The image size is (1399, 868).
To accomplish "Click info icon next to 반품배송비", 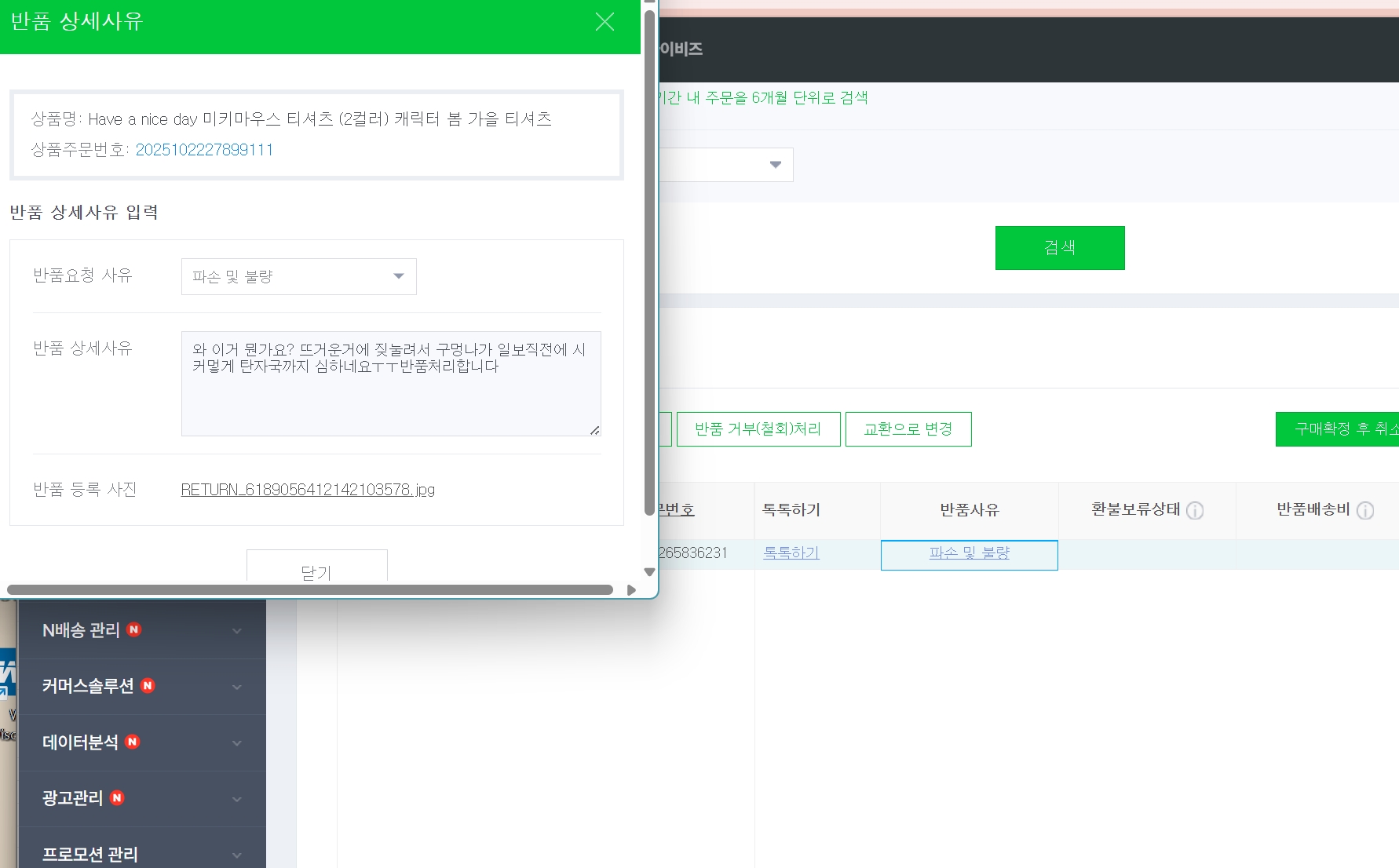I will (x=1365, y=511).
